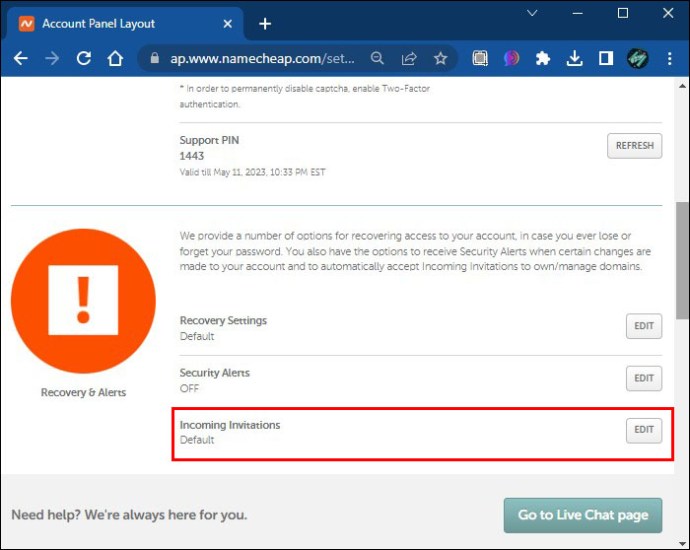690x550 pixels.
Task: Click the 'Support PIN' heading
Action: click(209, 140)
